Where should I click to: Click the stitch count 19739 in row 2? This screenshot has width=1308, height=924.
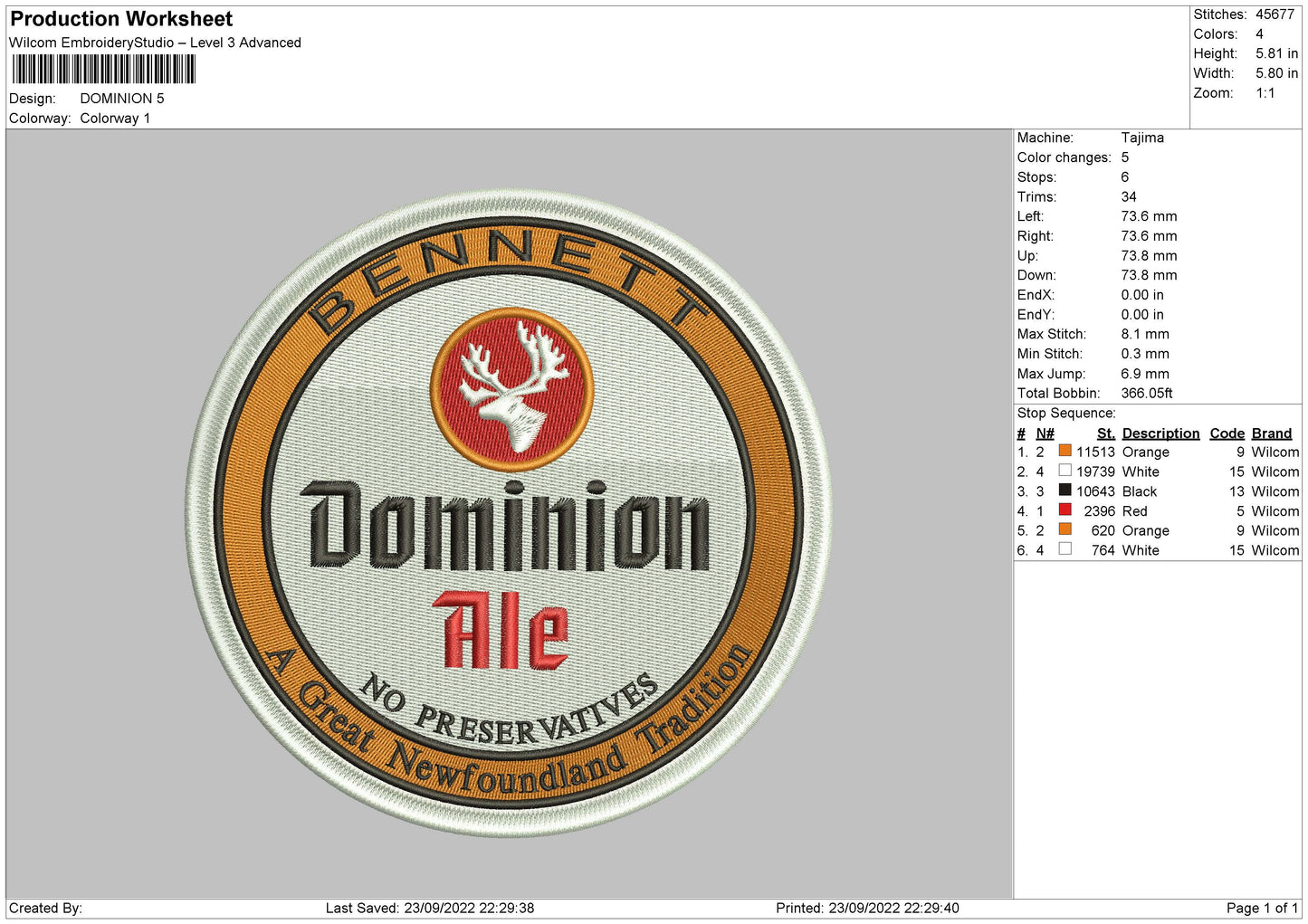click(x=1095, y=472)
